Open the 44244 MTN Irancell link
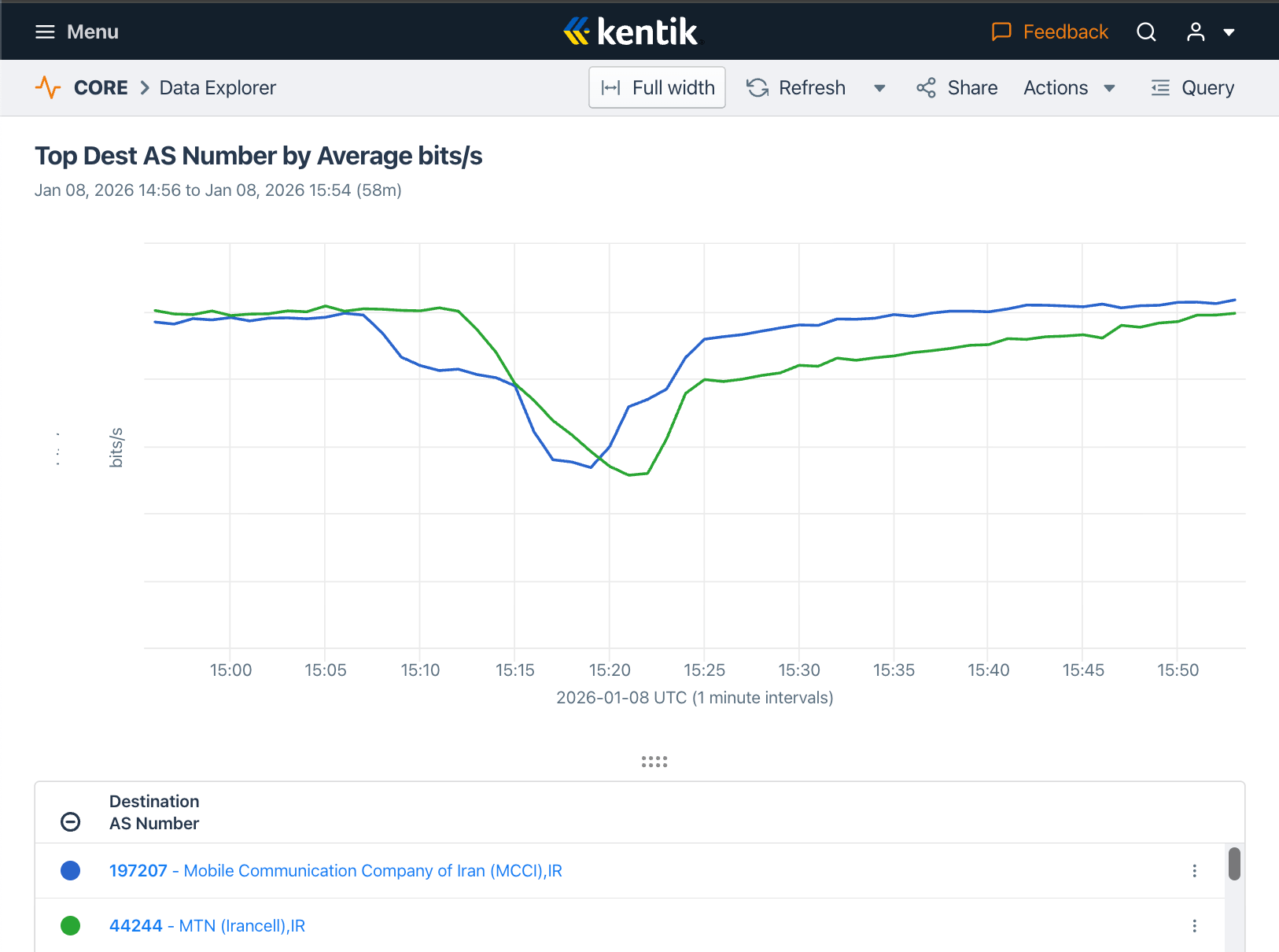 point(207,926)
